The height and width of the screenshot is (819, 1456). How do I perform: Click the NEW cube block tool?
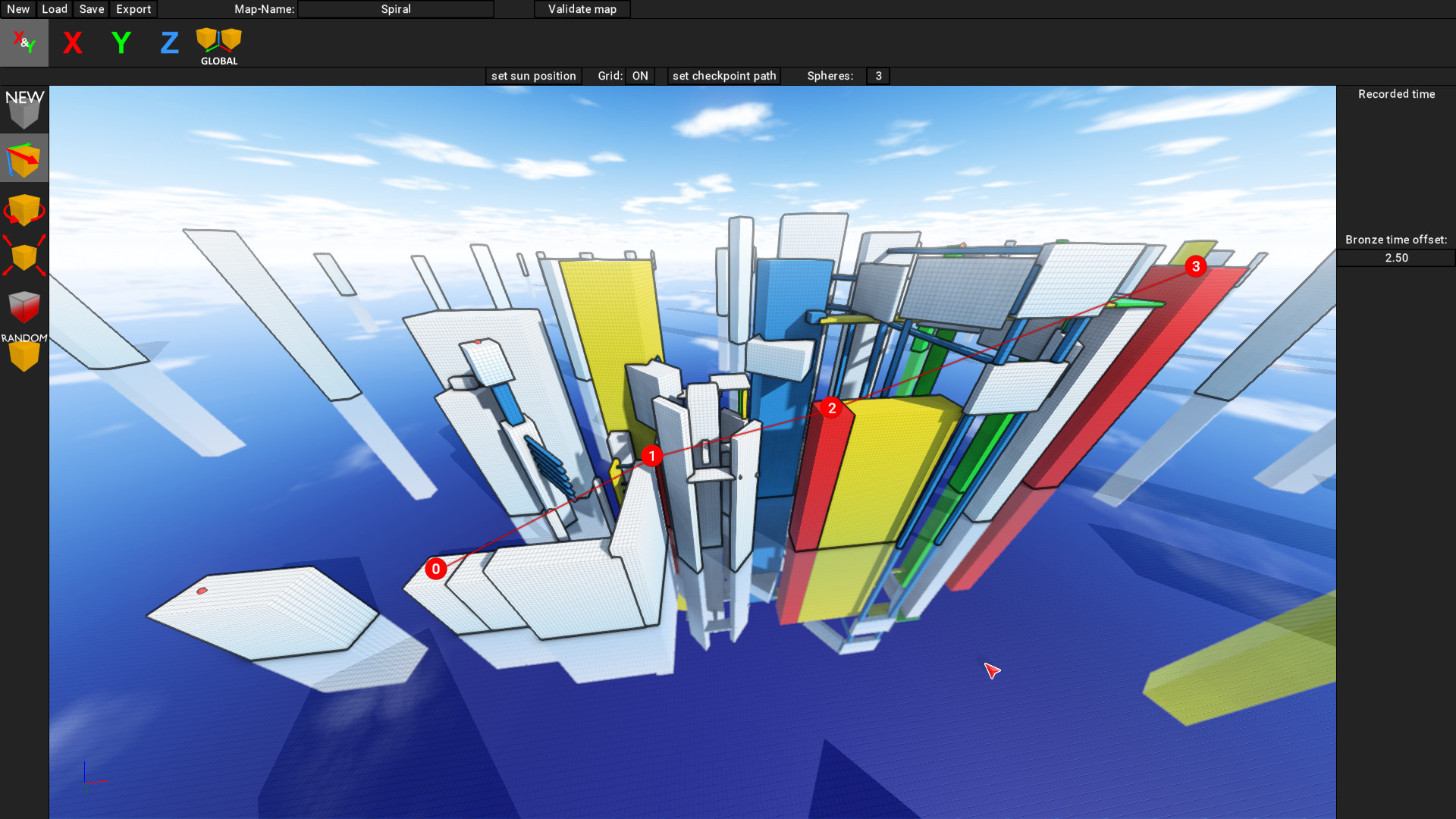click(24, 109)
